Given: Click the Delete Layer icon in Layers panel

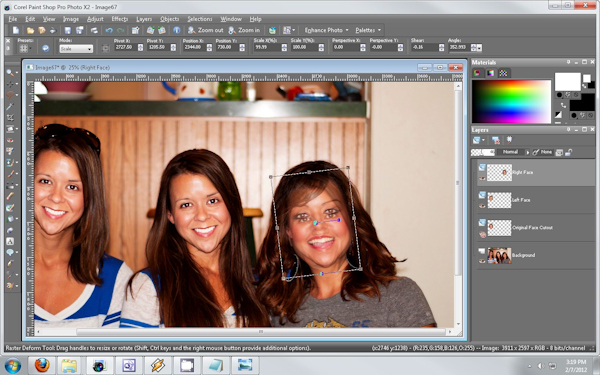Looking at the screenshot, I should coord(496,140).
